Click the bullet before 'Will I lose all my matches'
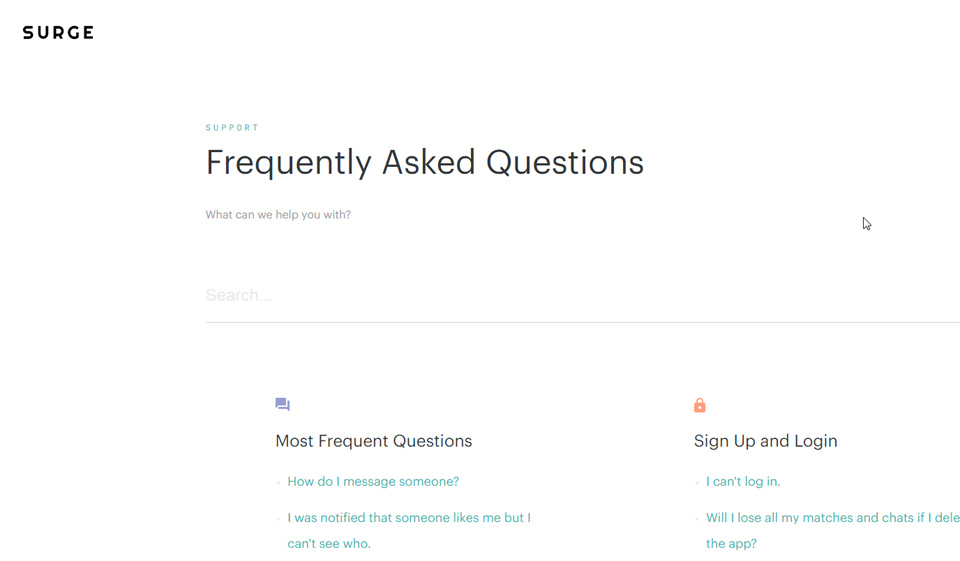Viewport: 960px width, 561px height. pyautogui.click(x=697, y=519)
